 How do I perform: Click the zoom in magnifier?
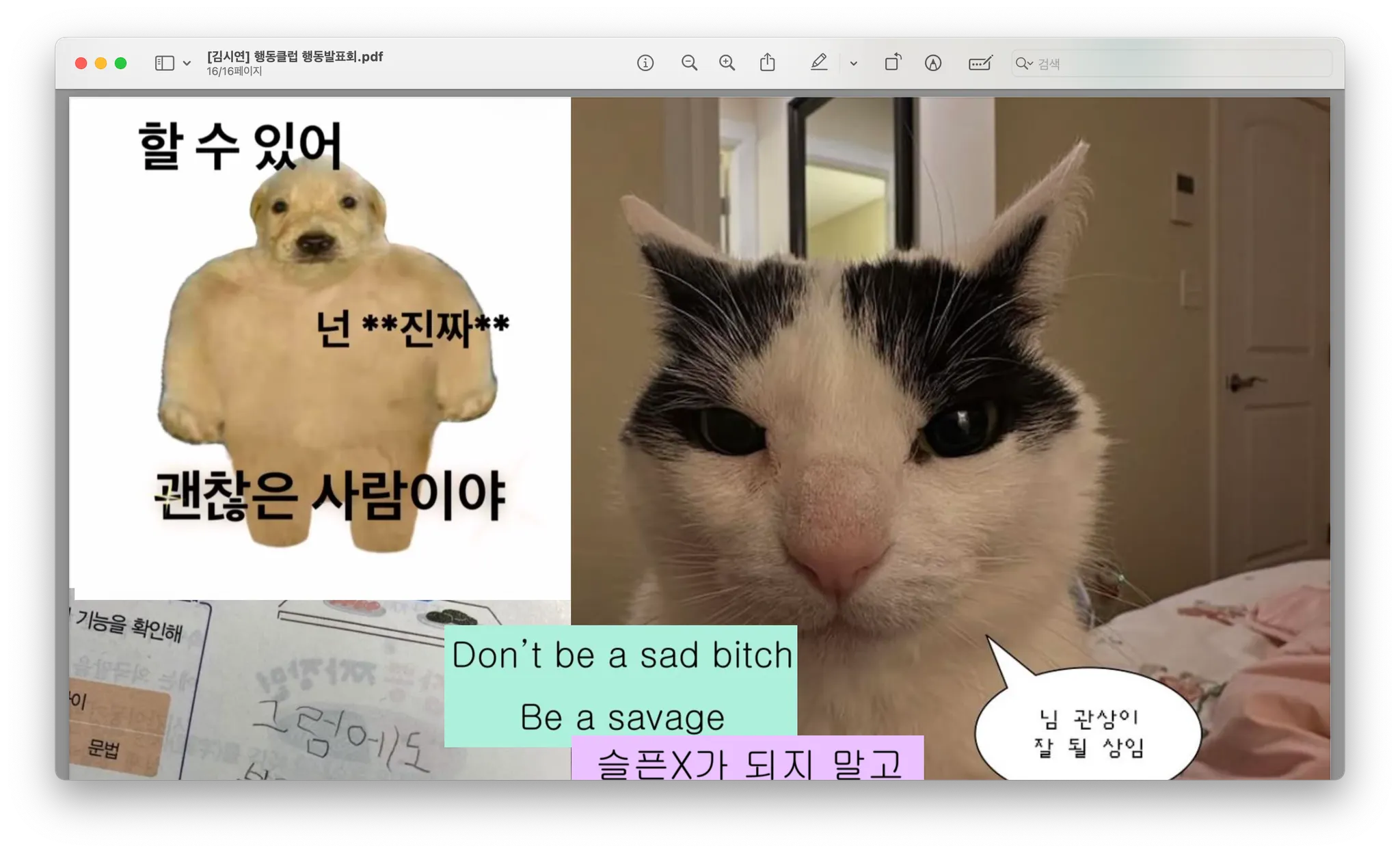(x=727, y=63)
